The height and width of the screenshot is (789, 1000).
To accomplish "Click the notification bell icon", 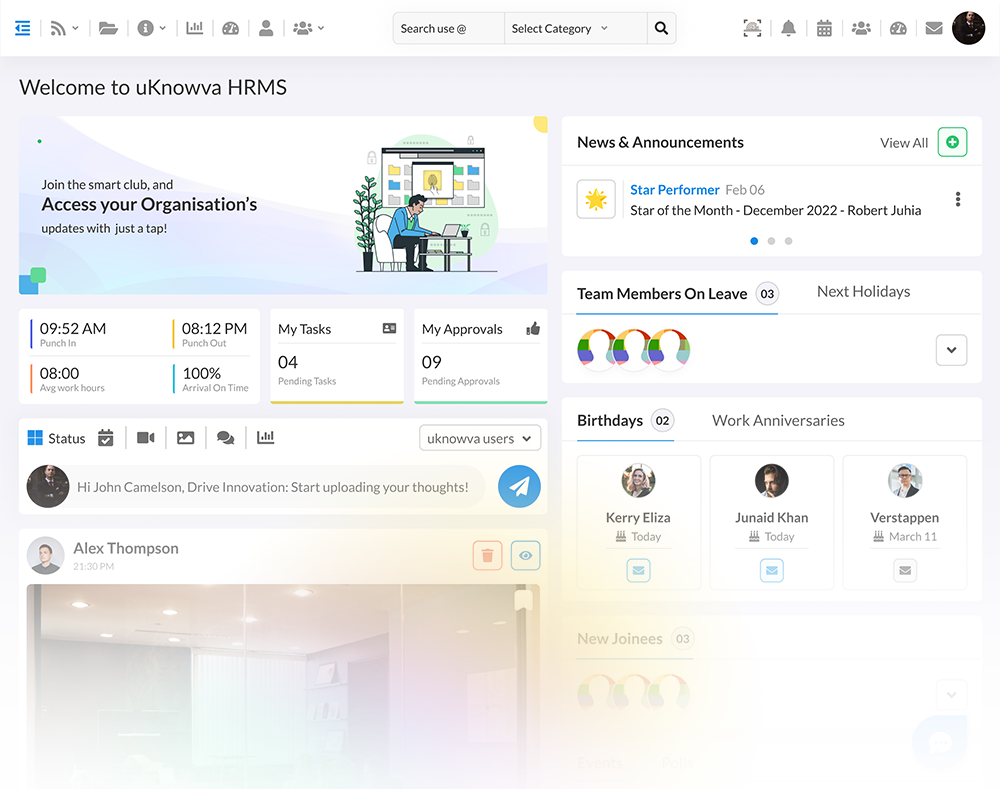I will tap(788, 27).
